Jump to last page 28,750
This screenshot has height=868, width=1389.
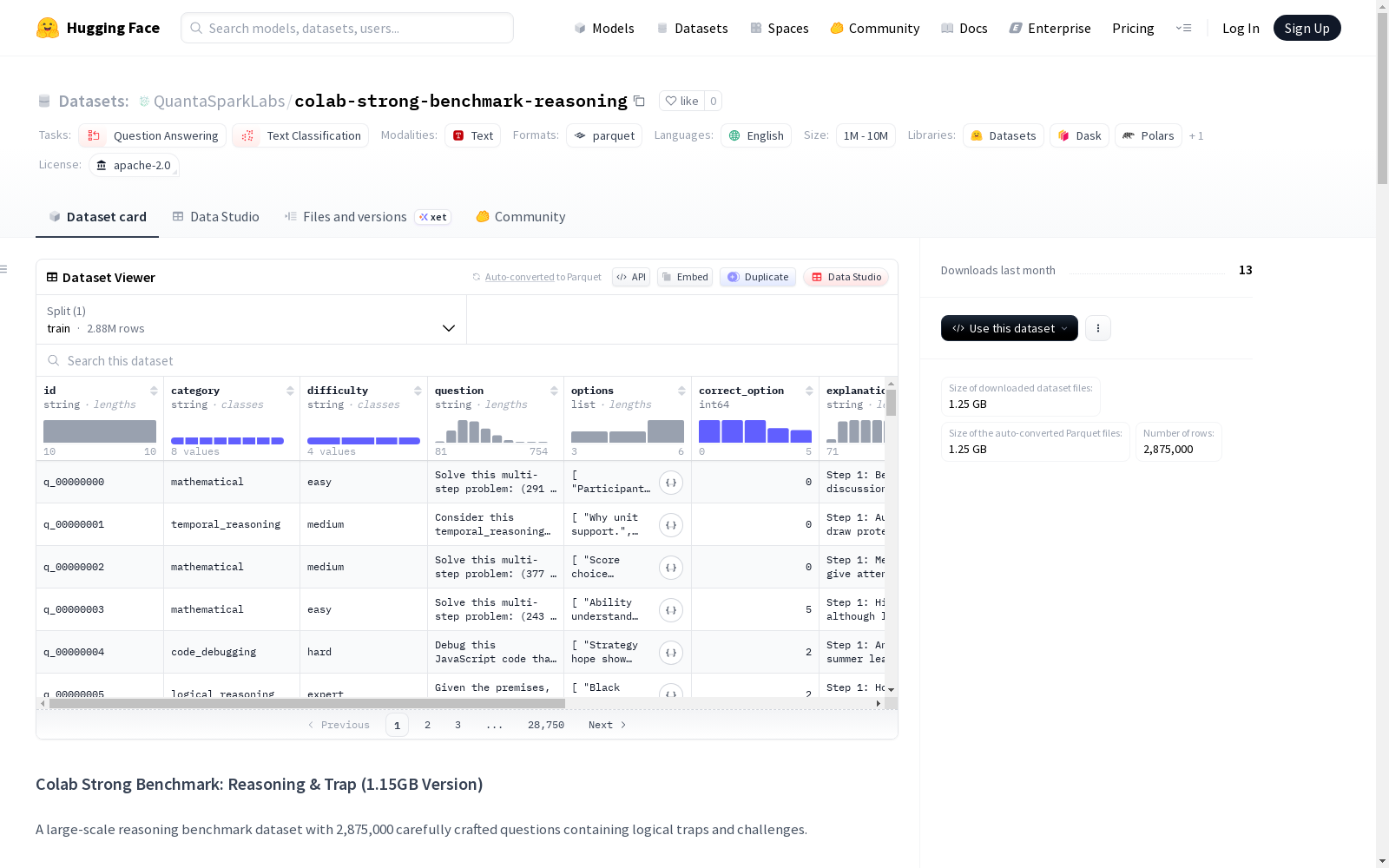[x=546, y=725]
